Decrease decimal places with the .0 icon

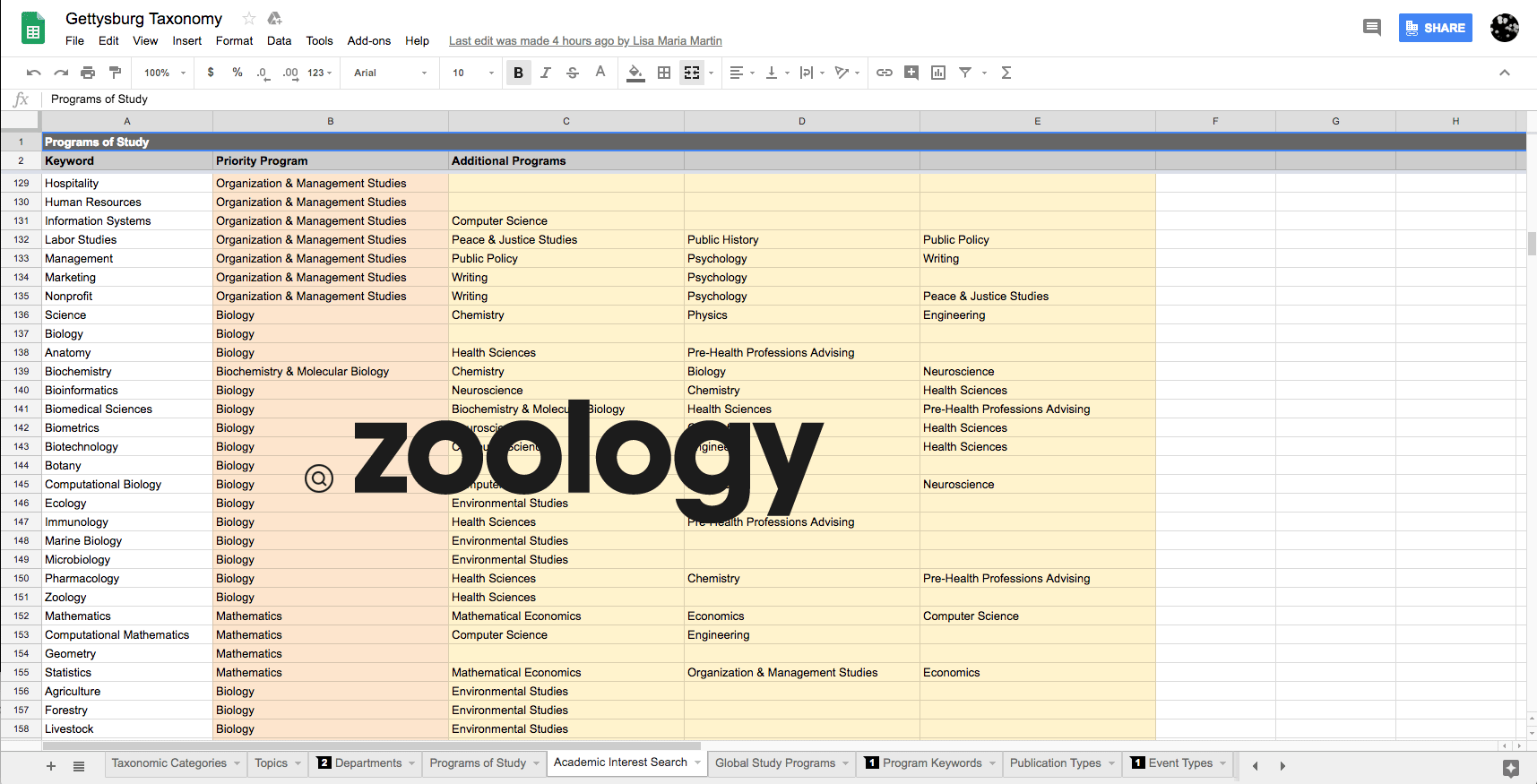click(263, 73)
